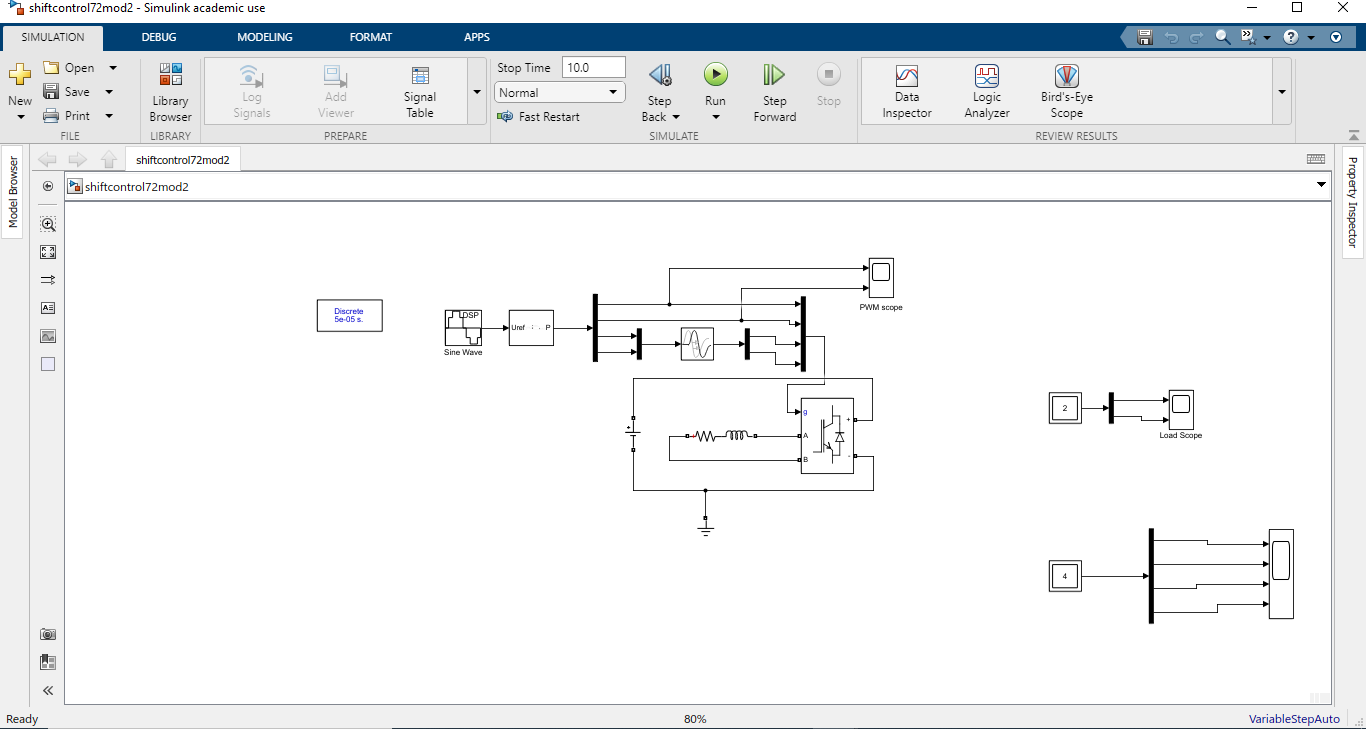The height and width of the screenshot is (729, 1366).
Task: Click the keyboard shortcuts icon
Action: pyautogui.click(x=1316, y=159)
